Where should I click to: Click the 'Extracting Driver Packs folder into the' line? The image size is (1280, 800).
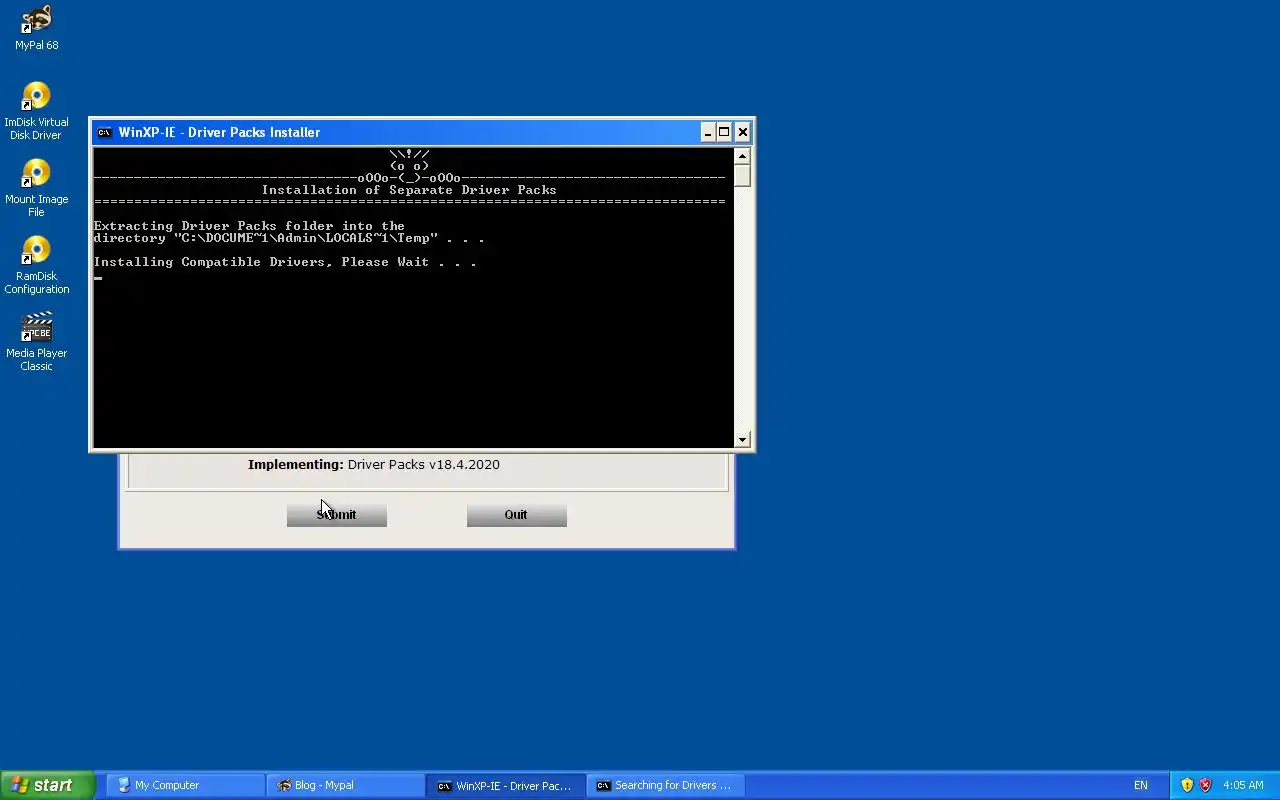[249, 226]
